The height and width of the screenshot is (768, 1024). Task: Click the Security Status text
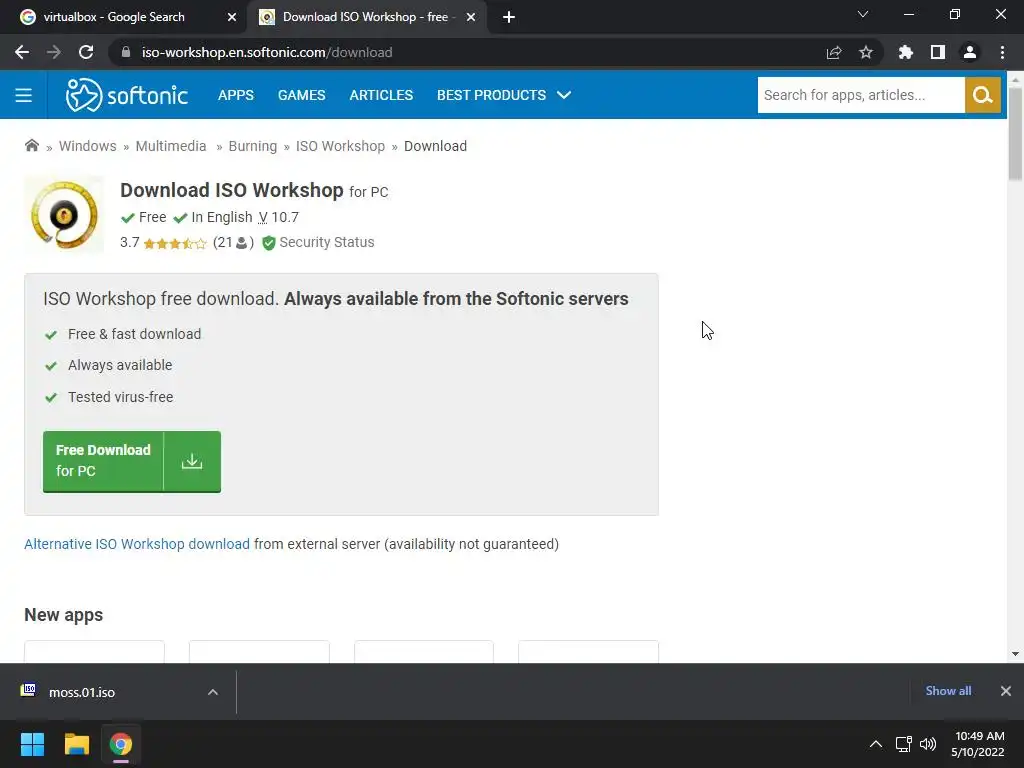click(327, 242)
